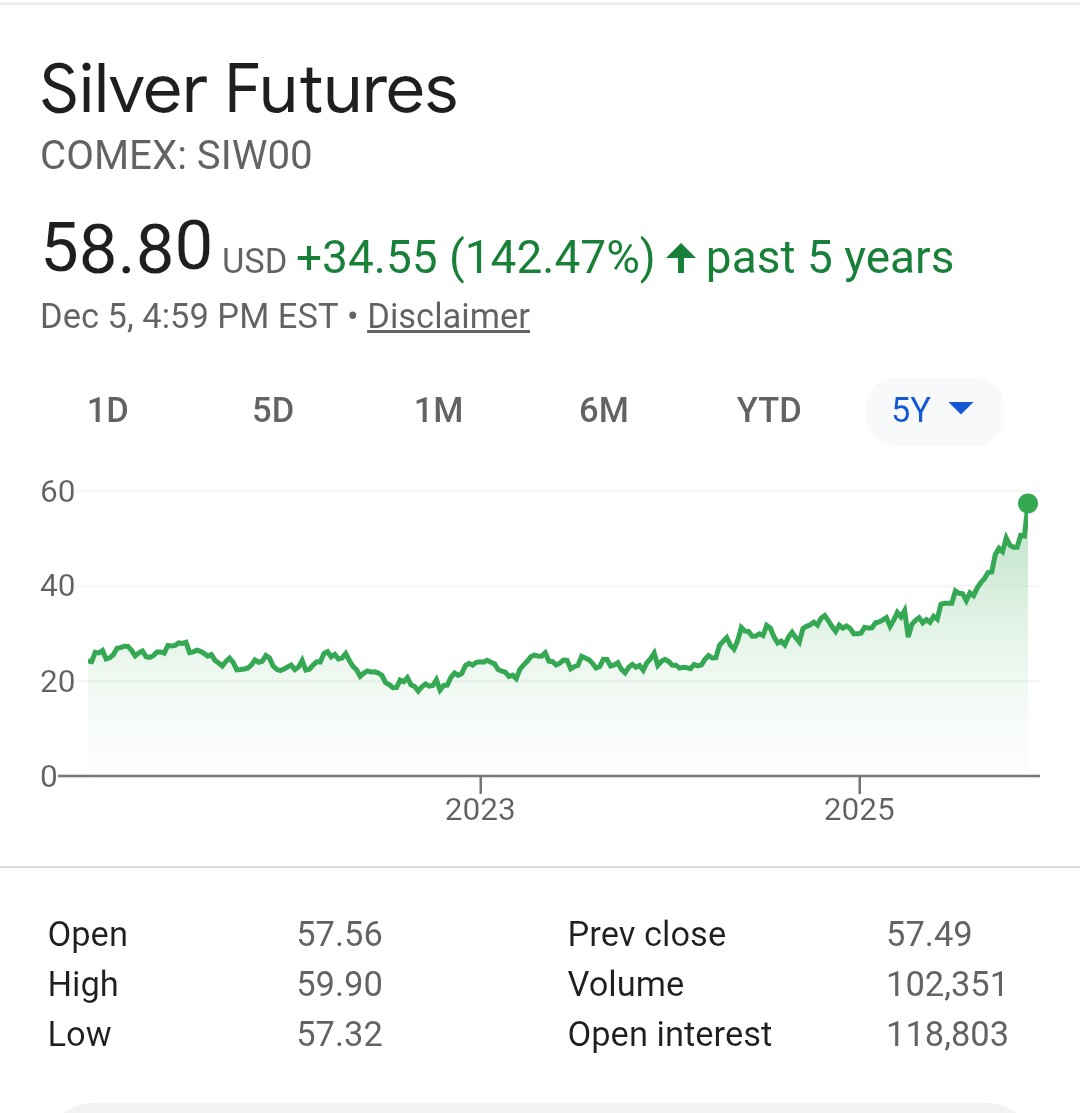Click the Prev close value 57.49
The height and width of the screenshot is (1113, 1080).
[x=929, y=934]
